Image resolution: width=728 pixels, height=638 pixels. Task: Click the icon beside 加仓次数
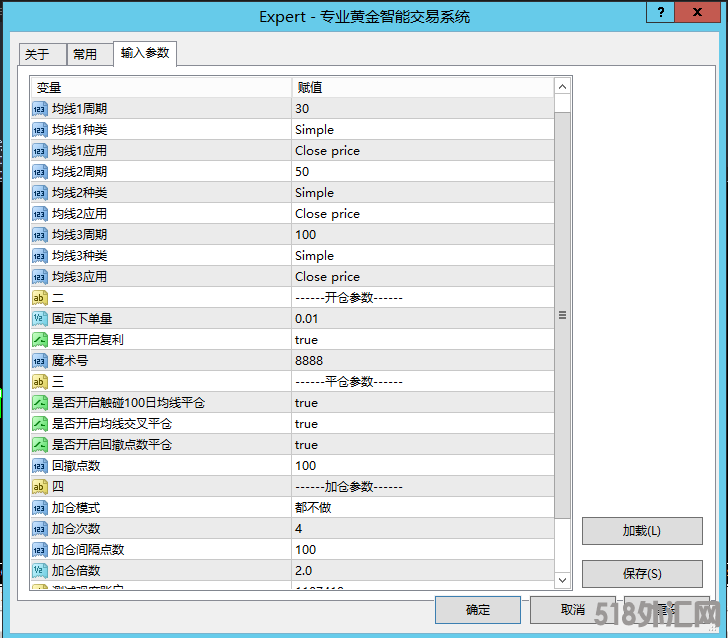pyautogui.click(x=40, y=529)
